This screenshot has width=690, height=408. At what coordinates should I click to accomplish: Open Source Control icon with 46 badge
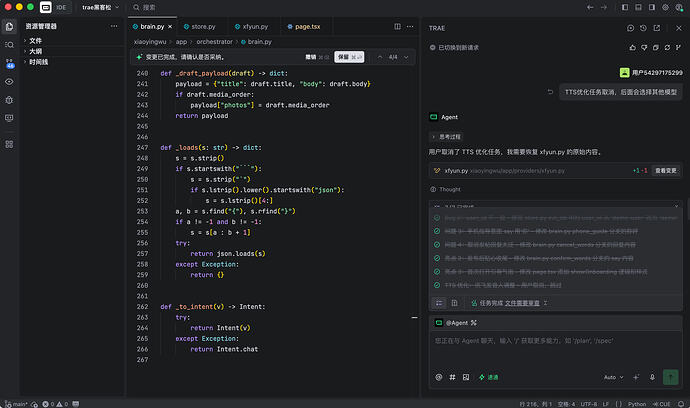click(9, 63)
